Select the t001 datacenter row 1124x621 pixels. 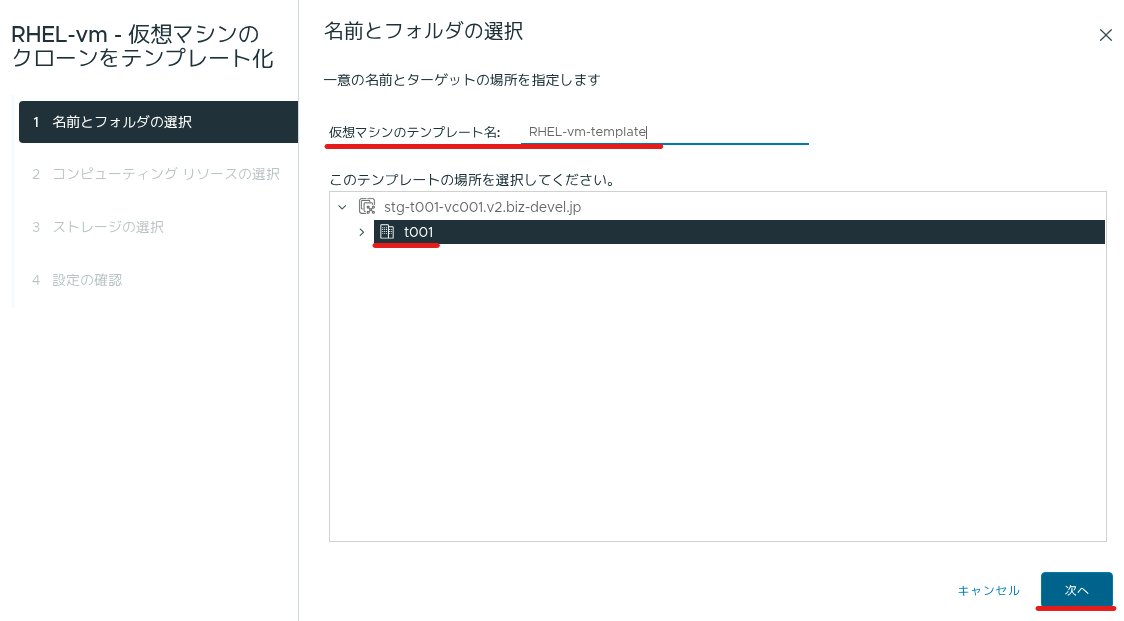[x=739, y=232]
